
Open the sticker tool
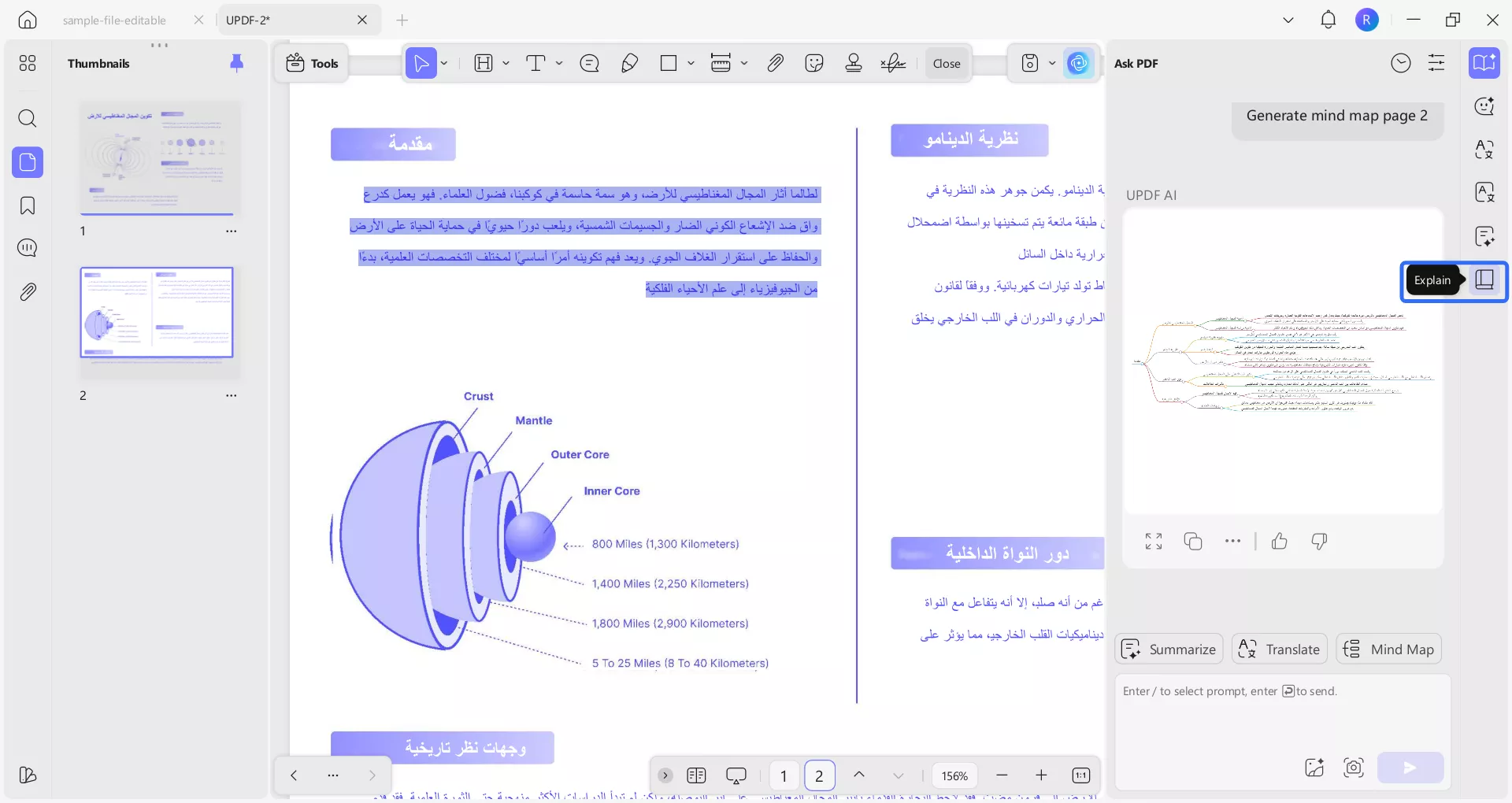pos(814,64)
